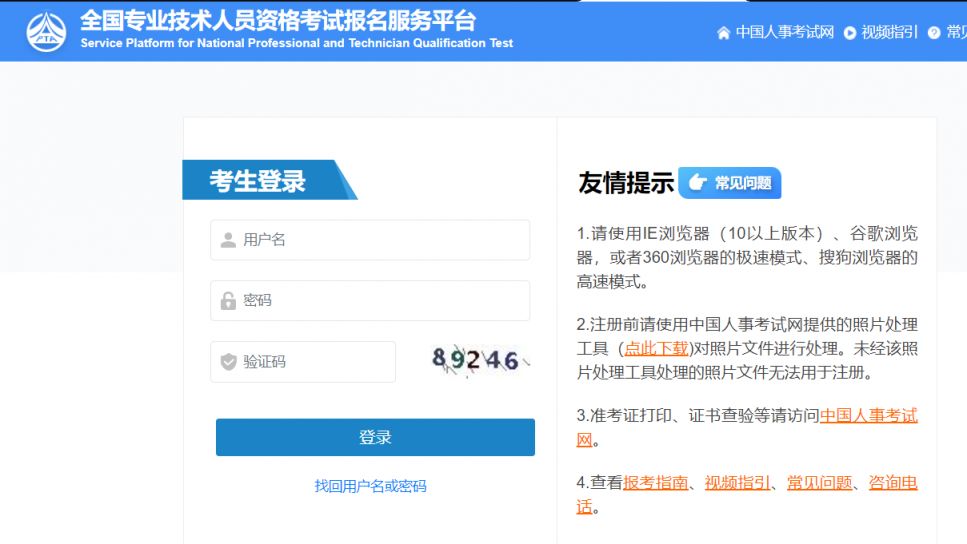Click the 常见问题 button beside 友情提示
This screenshot has height=544, width=967.
tap(730, 183)
